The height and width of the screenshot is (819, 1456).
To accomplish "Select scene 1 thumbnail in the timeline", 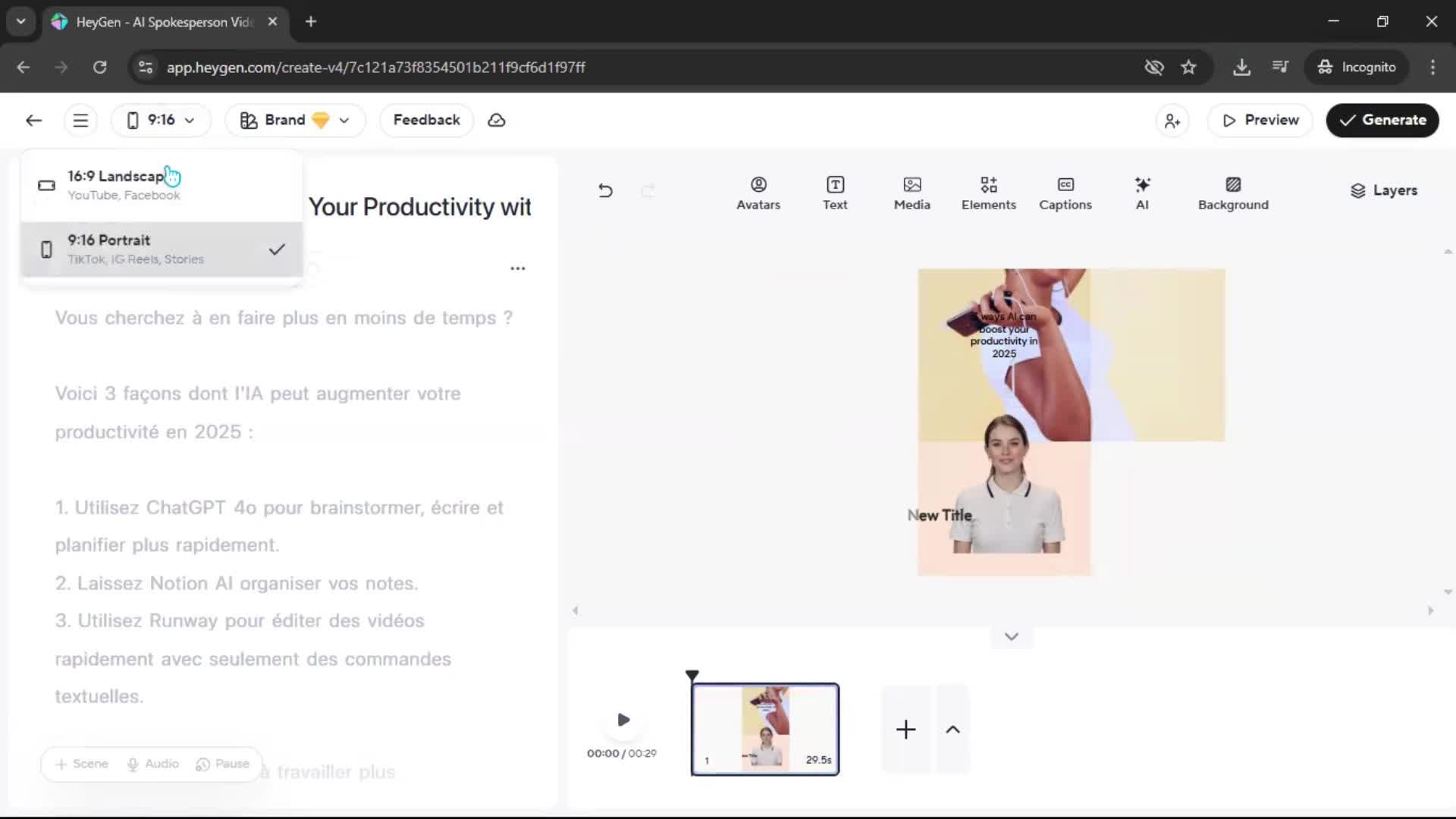I will pos(764,729).
